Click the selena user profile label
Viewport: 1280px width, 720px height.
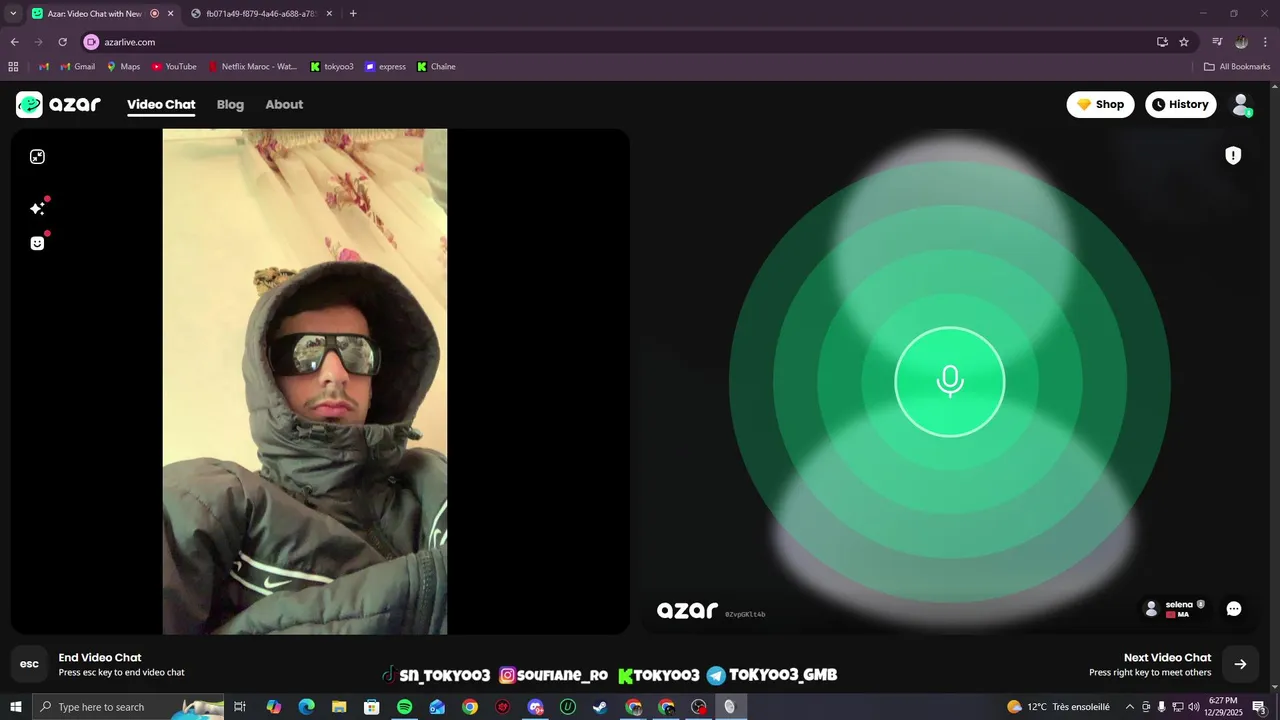click(x=1175, y=608)
